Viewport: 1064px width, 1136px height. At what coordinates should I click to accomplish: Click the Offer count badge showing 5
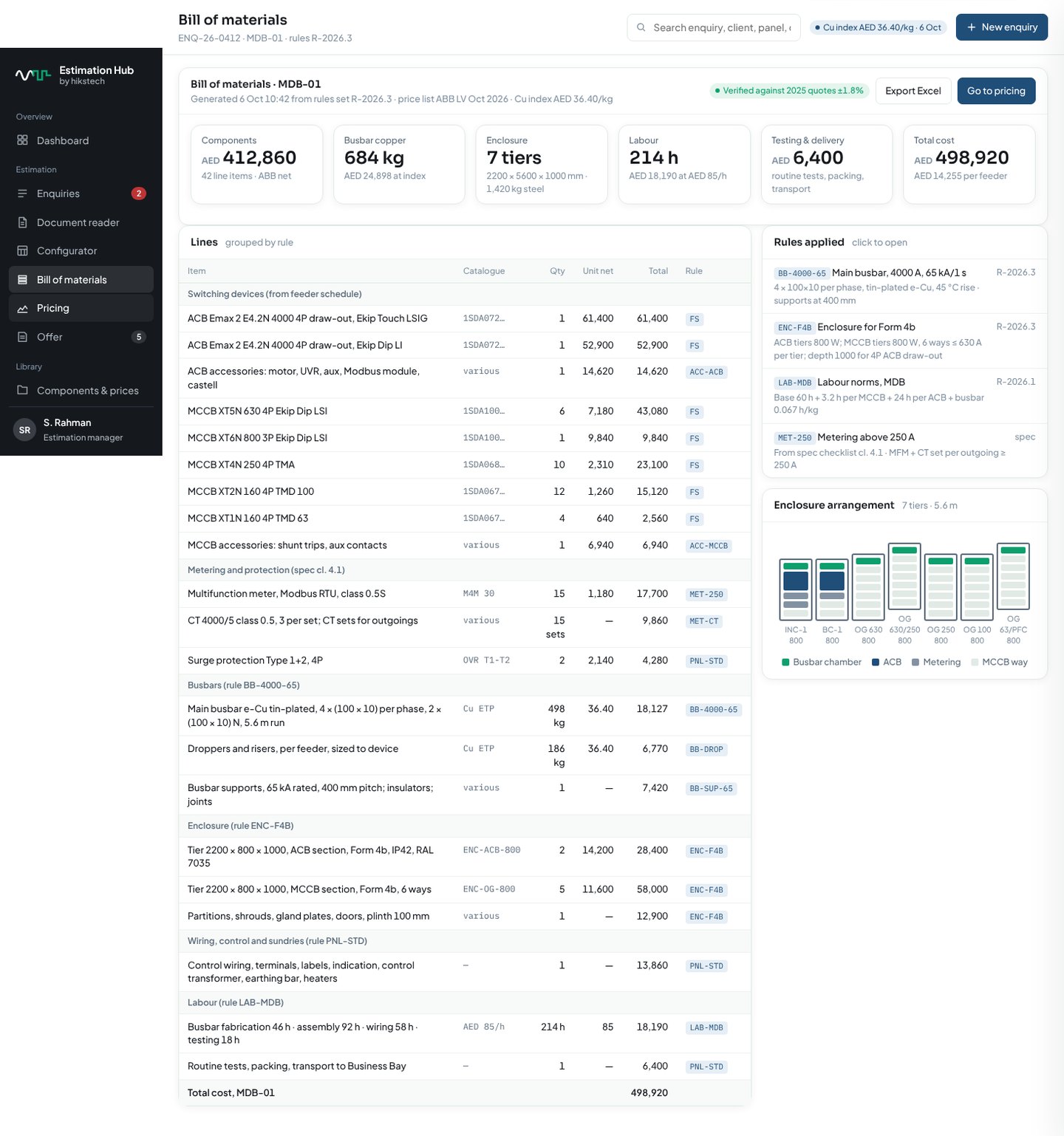click(x=138, y=337)
